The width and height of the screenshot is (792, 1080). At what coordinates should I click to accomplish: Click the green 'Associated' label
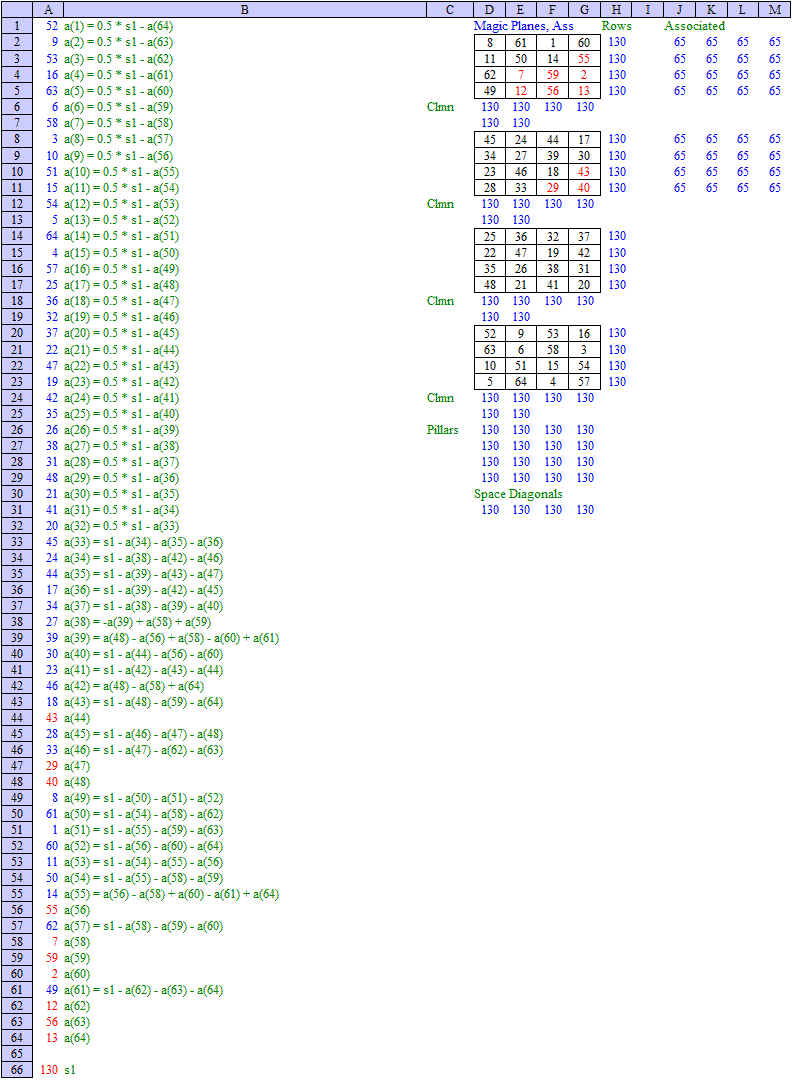pos(694,26)
